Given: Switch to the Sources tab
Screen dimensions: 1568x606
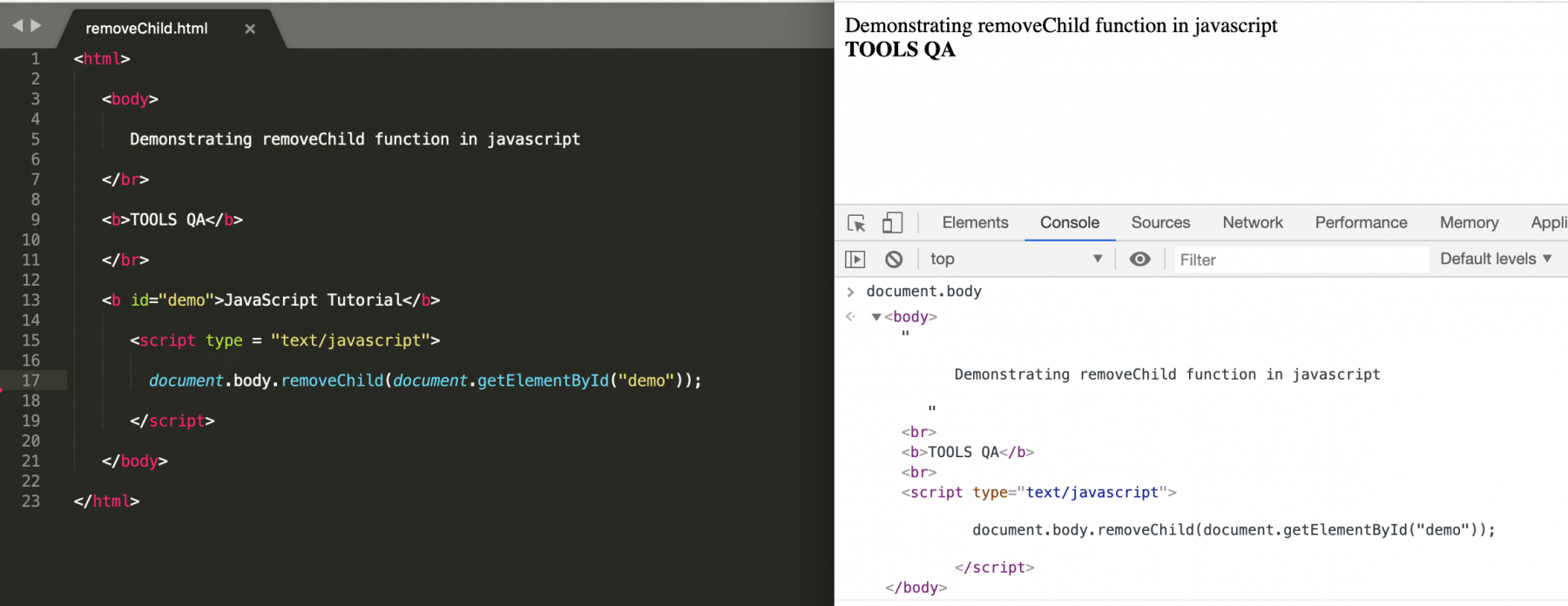Looking at the screenshot, I should click(x=1160, y=223).
